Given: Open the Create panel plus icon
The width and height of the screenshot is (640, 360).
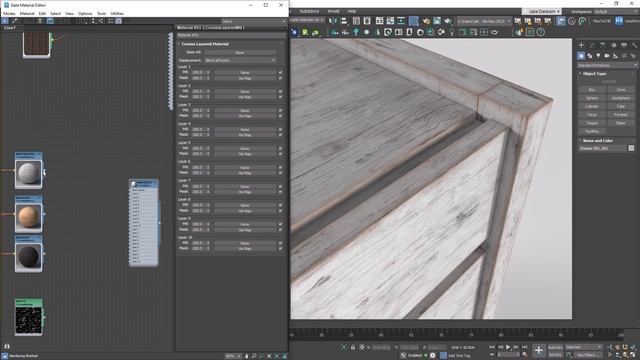Looking at the screenshot, I should pyautogui.click(x=581, y=45).
